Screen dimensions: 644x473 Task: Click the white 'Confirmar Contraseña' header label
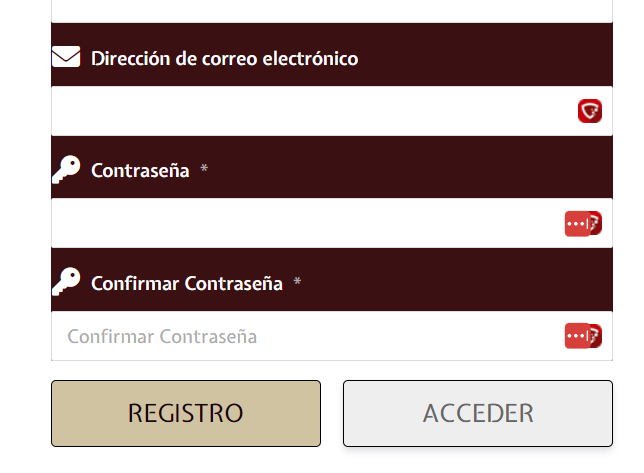tap(187, 283)
